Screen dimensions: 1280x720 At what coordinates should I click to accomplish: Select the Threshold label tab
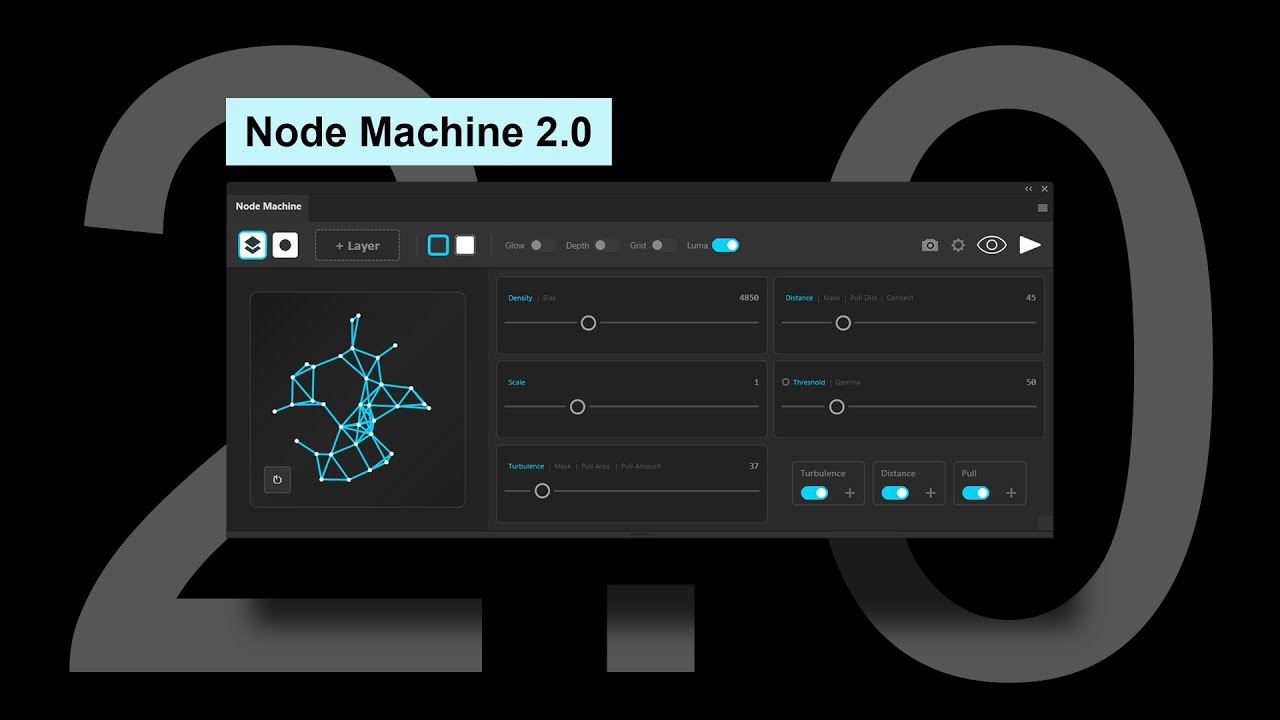tap(809, 382)
